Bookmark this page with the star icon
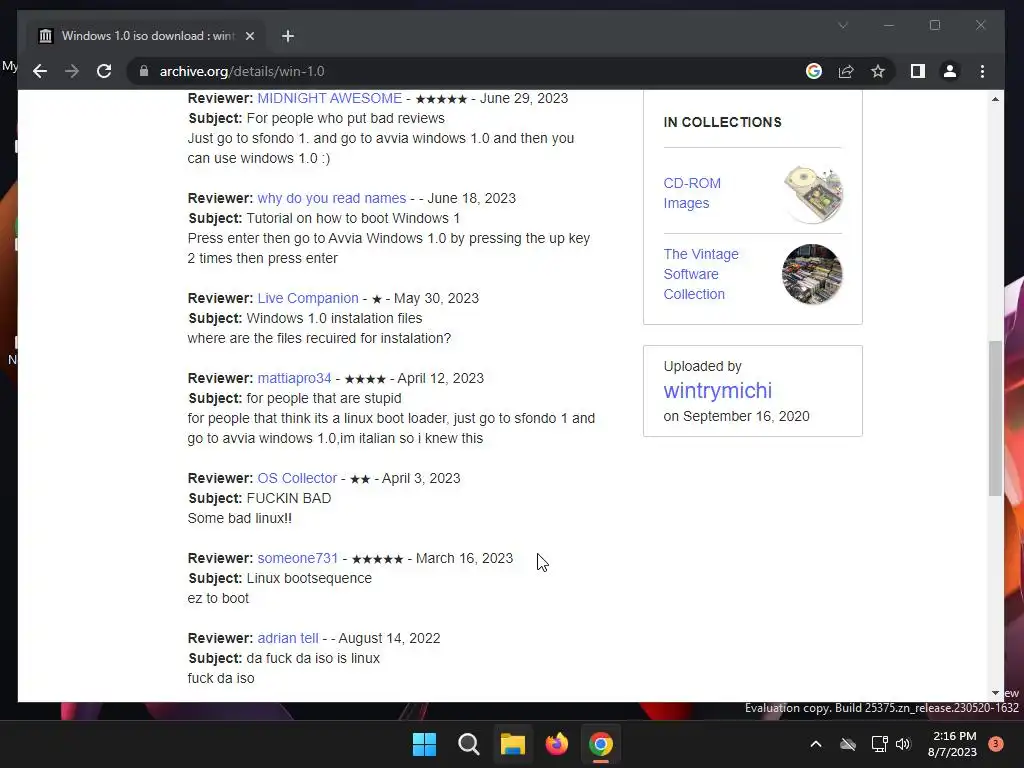This screenshot has height=768, width=1024. [x=878, y=71]
